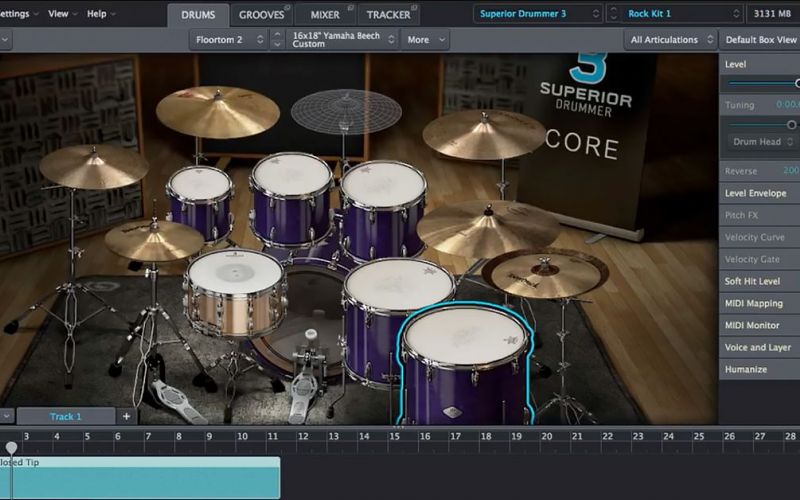Open the Tracker tab

[388, 15]
